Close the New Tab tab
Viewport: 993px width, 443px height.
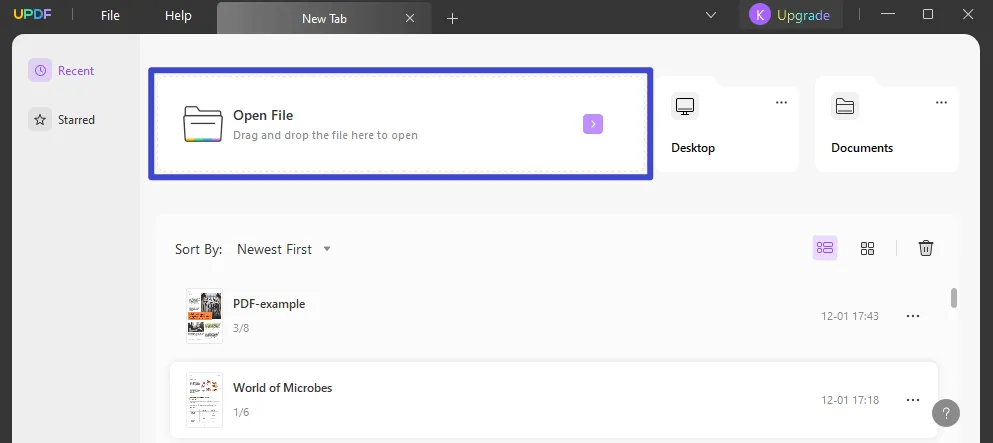coord(410,18)
